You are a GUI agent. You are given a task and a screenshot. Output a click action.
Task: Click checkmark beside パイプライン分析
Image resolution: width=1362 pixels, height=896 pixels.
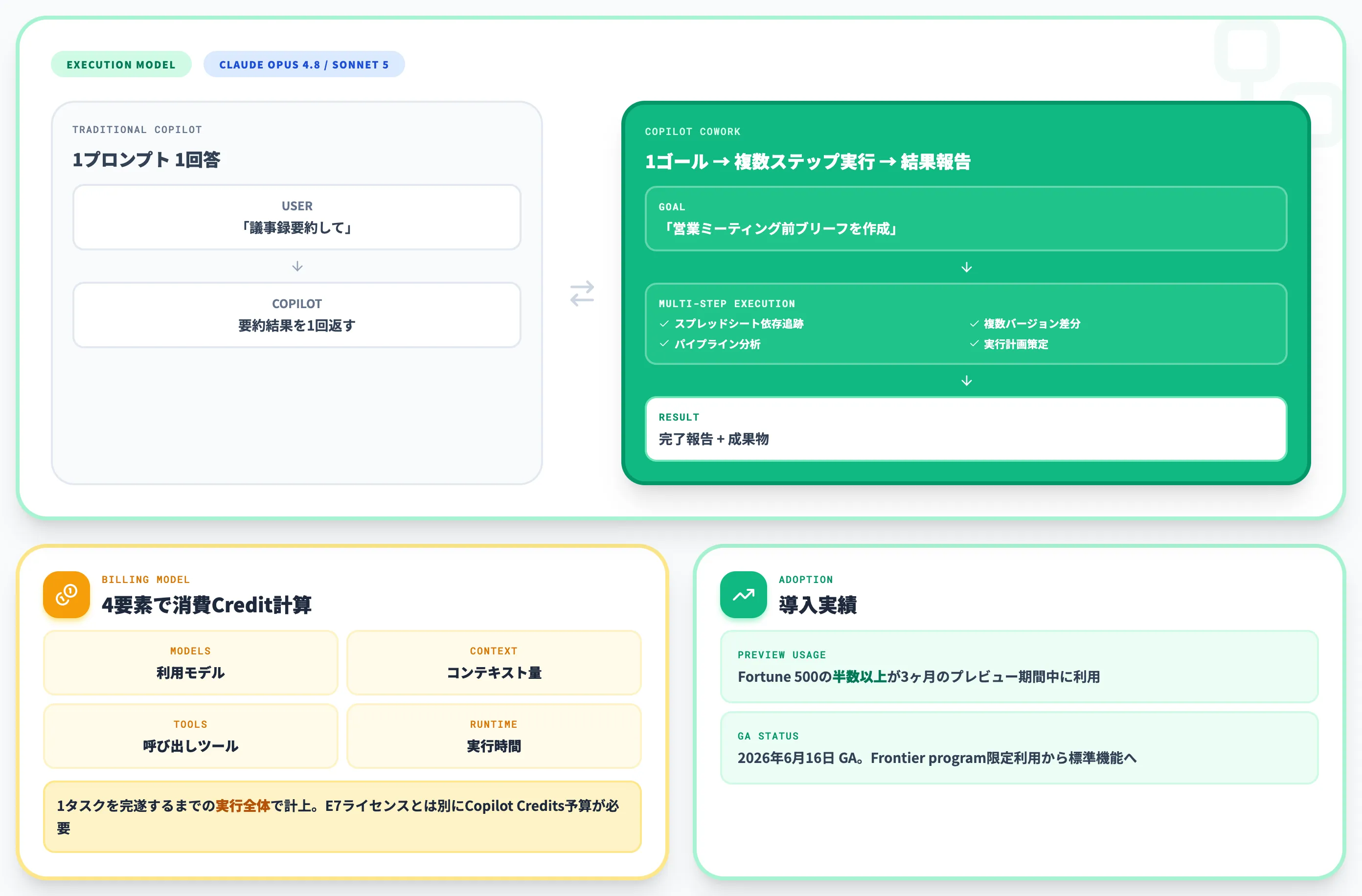coord(664,344)
